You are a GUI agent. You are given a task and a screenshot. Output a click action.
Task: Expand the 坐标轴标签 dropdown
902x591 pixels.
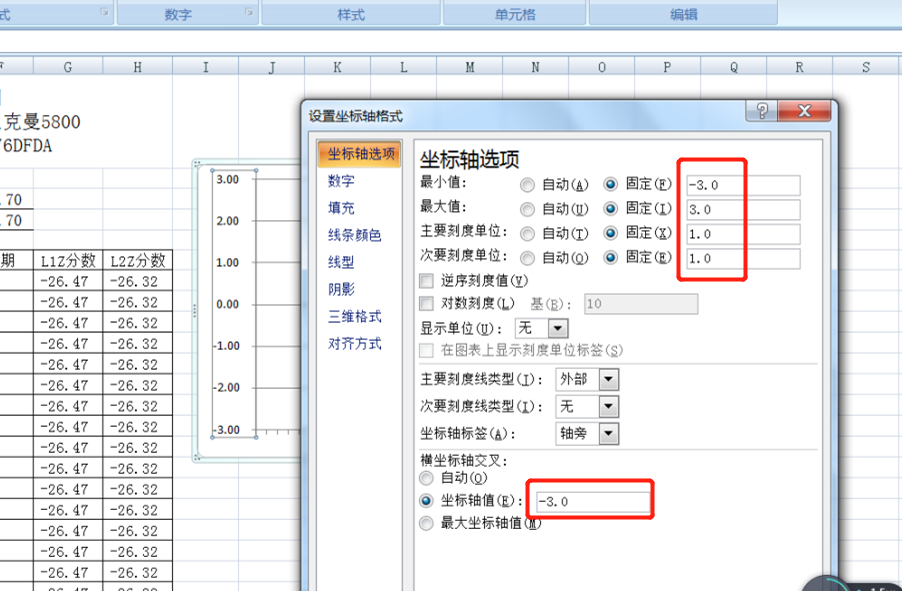(x=608, y=434)
